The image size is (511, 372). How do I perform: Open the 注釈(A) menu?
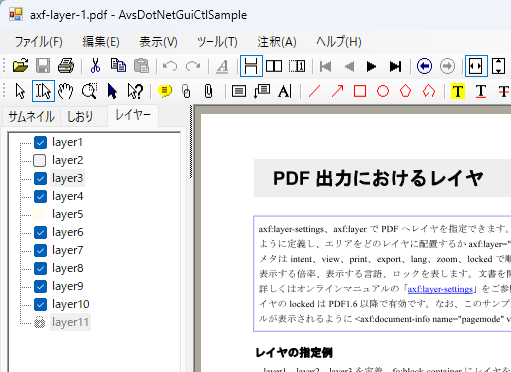click(277, 42)
